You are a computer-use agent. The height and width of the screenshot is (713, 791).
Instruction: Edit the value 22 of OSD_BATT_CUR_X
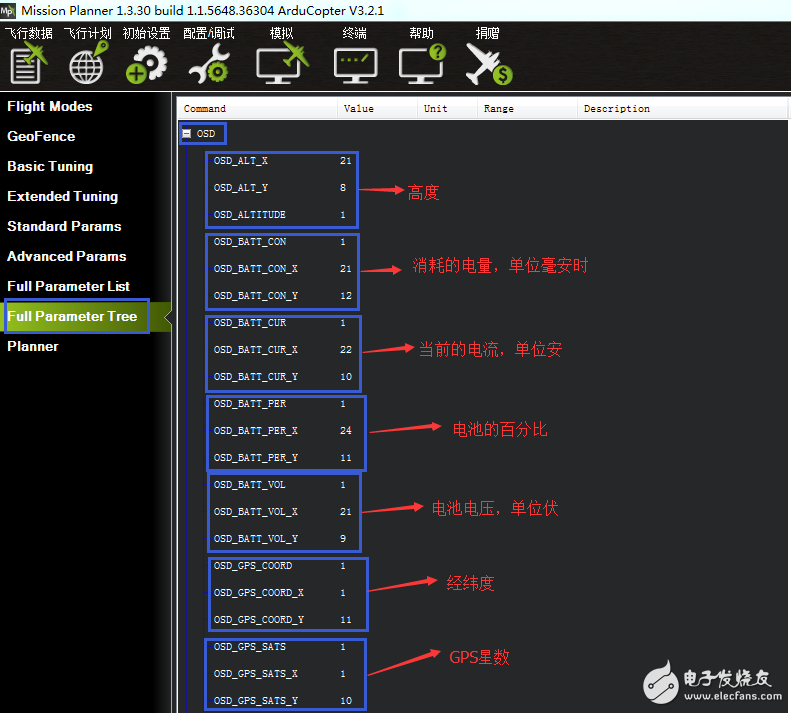(346, 350)
